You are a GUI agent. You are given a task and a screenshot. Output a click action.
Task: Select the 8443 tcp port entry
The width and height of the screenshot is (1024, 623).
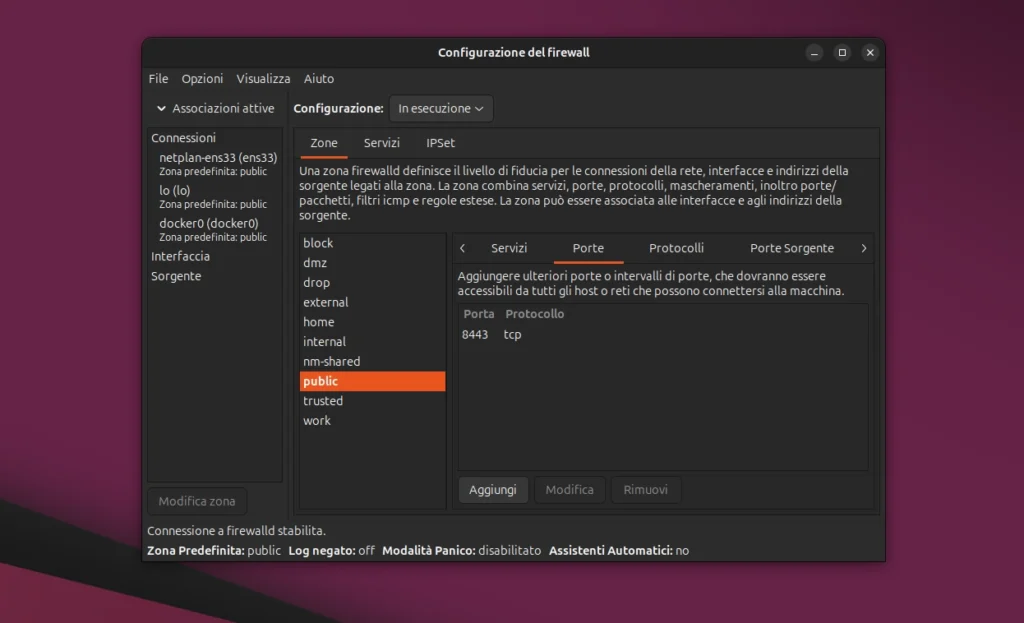pyautogui.click(x=494, y=334)
